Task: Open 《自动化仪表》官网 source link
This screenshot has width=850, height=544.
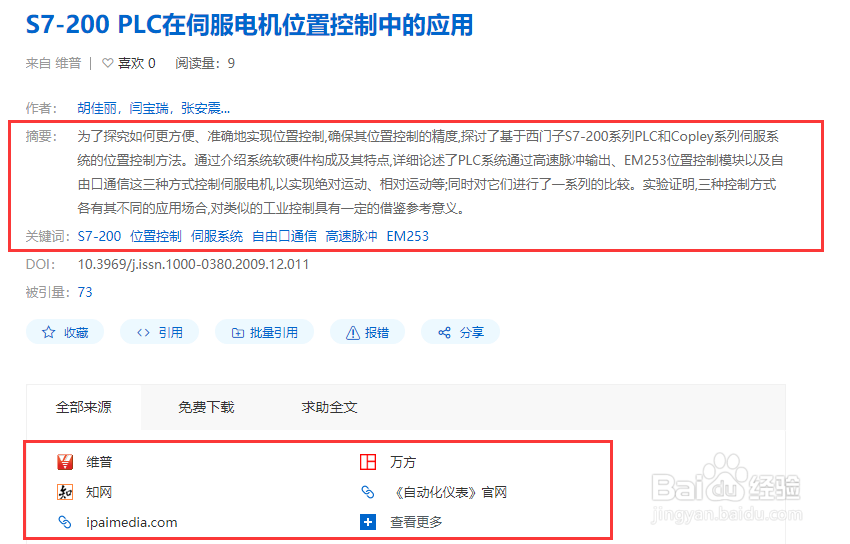Action: pos(448,492)
